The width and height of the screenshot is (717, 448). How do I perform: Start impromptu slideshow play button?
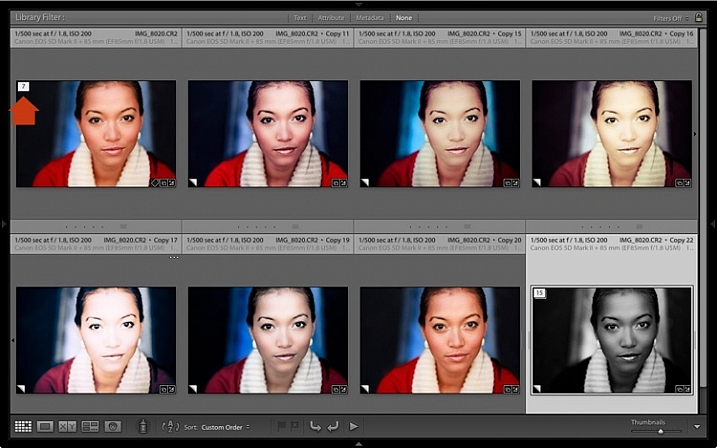(x=353, y=427)
